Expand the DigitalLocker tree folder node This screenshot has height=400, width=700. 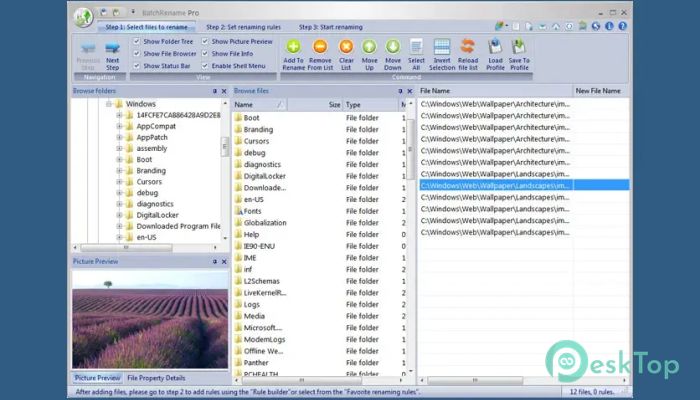point(119,215)
